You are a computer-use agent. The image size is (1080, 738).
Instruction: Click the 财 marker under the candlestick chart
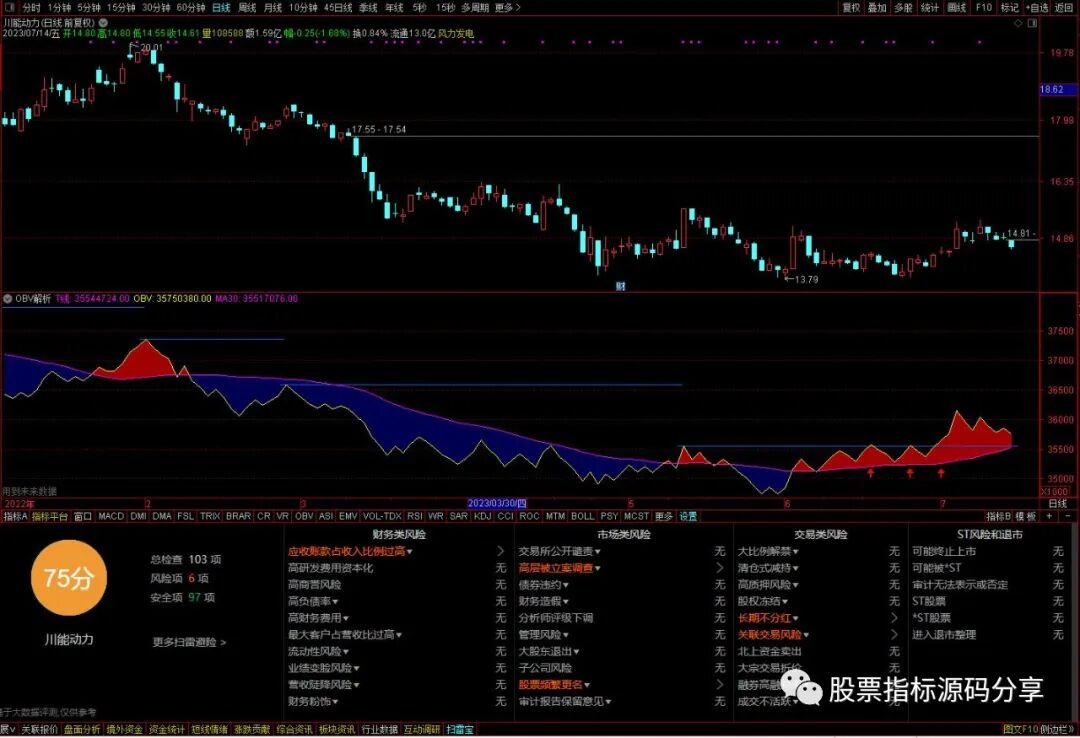coord(620,286)
